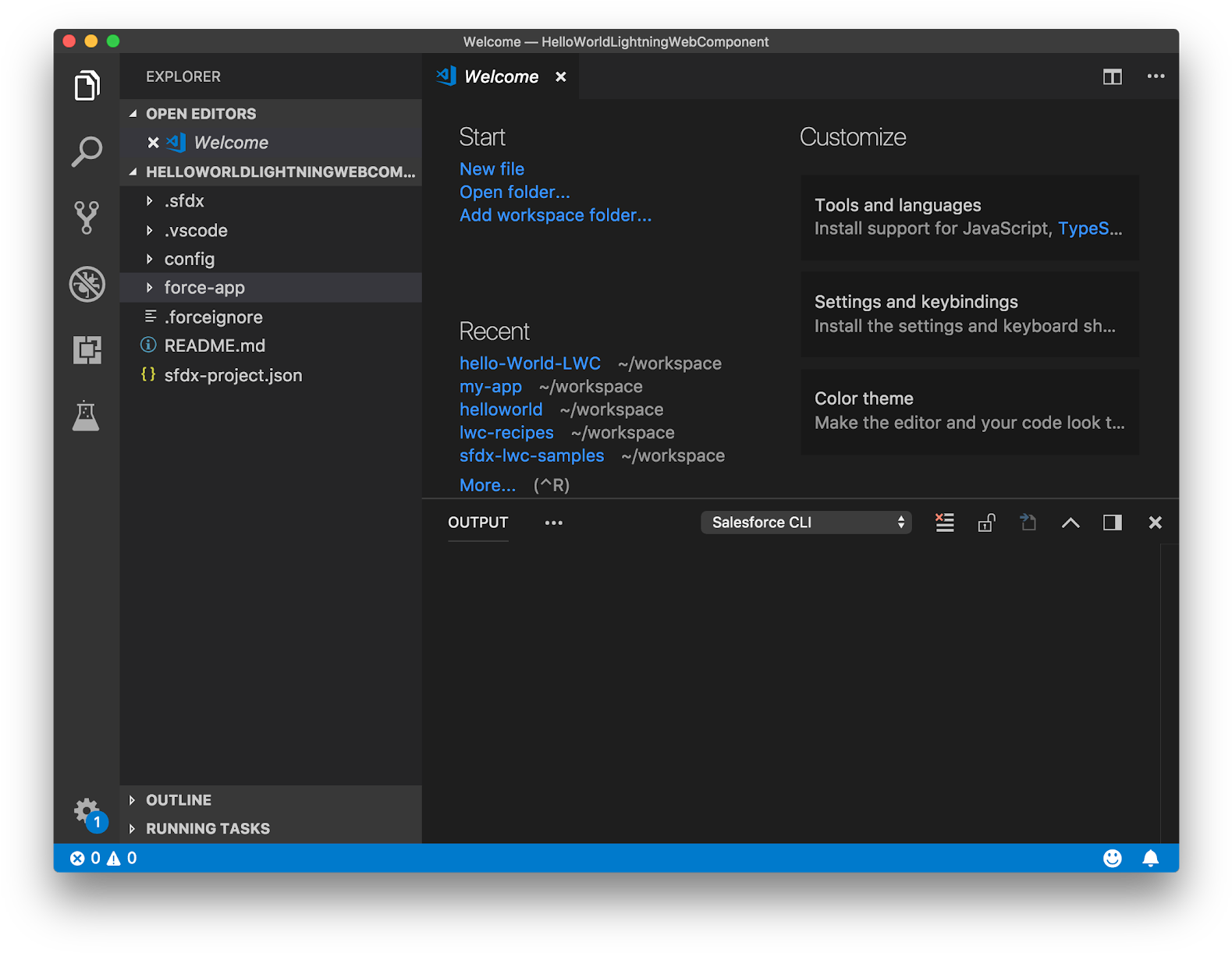This screenshot has width=1232, height=953.
Task: Select the Welcome editor tab
Action: tap(501, 76)
